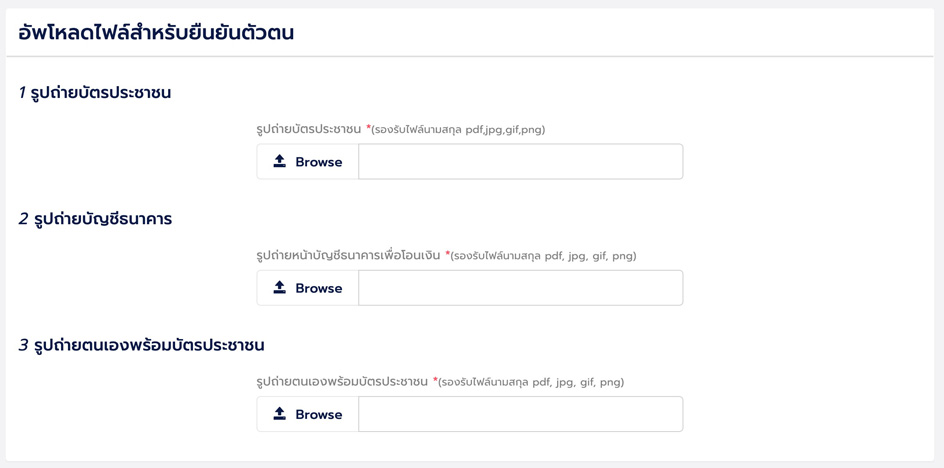Click section heading 3 รูปถ่ายตนเองพร้อมบัตรประชาชน
Screen dimensions: 944x468
pos(141,345)
